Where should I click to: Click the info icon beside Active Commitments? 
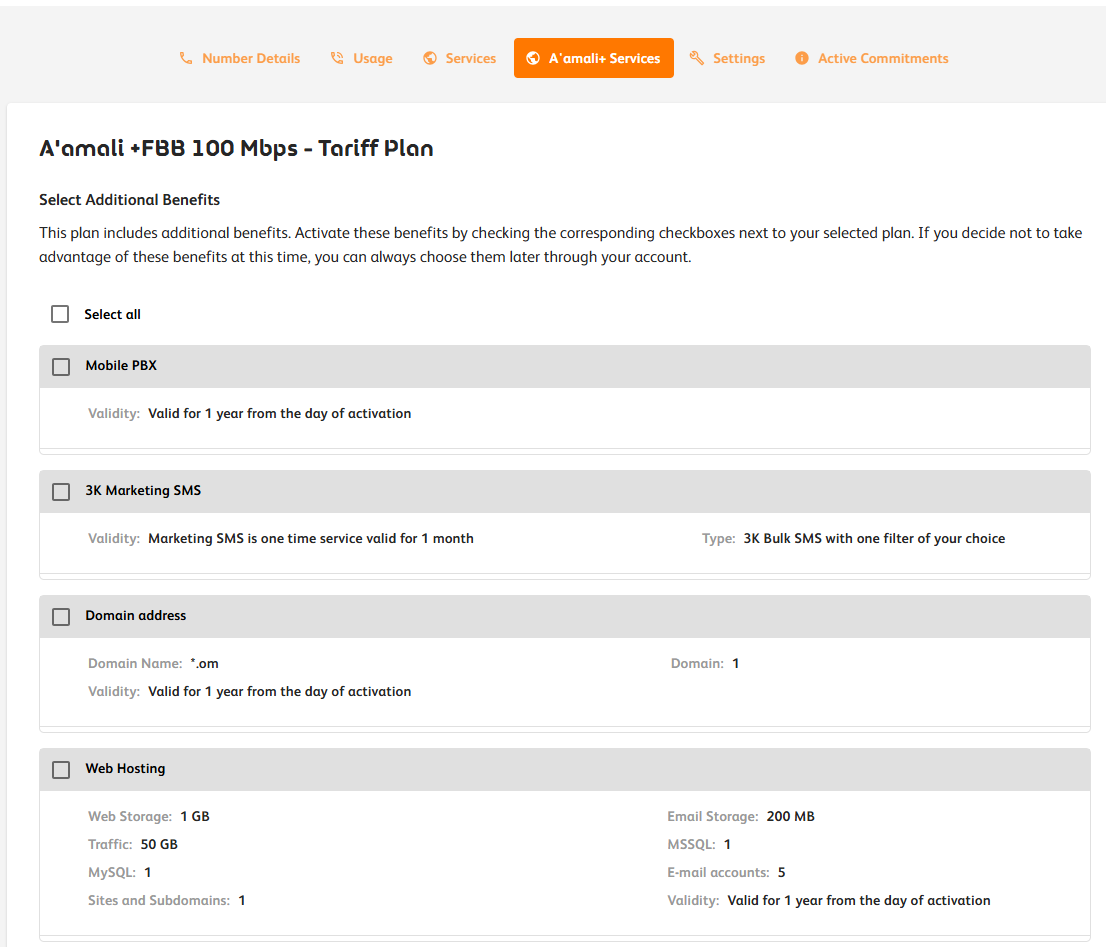coord(802,58)
